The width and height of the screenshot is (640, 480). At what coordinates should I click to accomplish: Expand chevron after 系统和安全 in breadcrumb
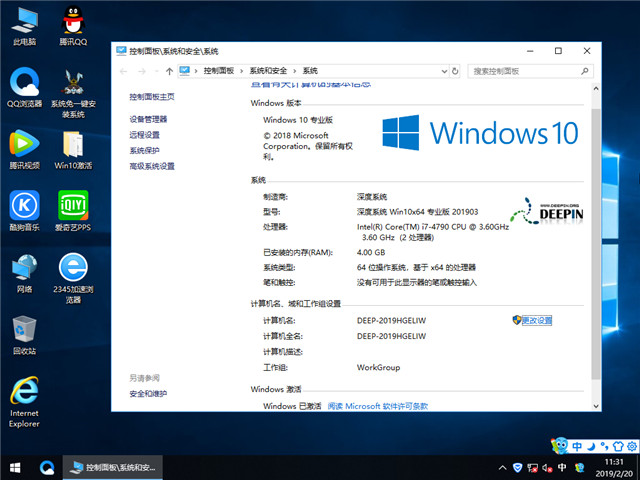[x=294, y=71]
